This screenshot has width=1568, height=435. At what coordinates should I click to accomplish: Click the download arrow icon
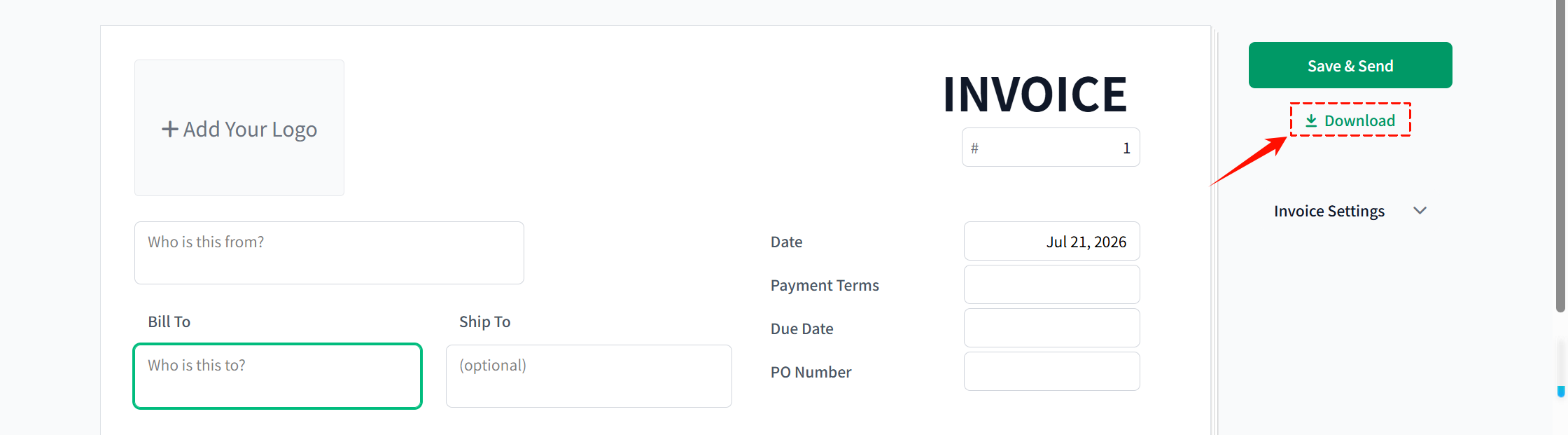[x=1311, y=120]
